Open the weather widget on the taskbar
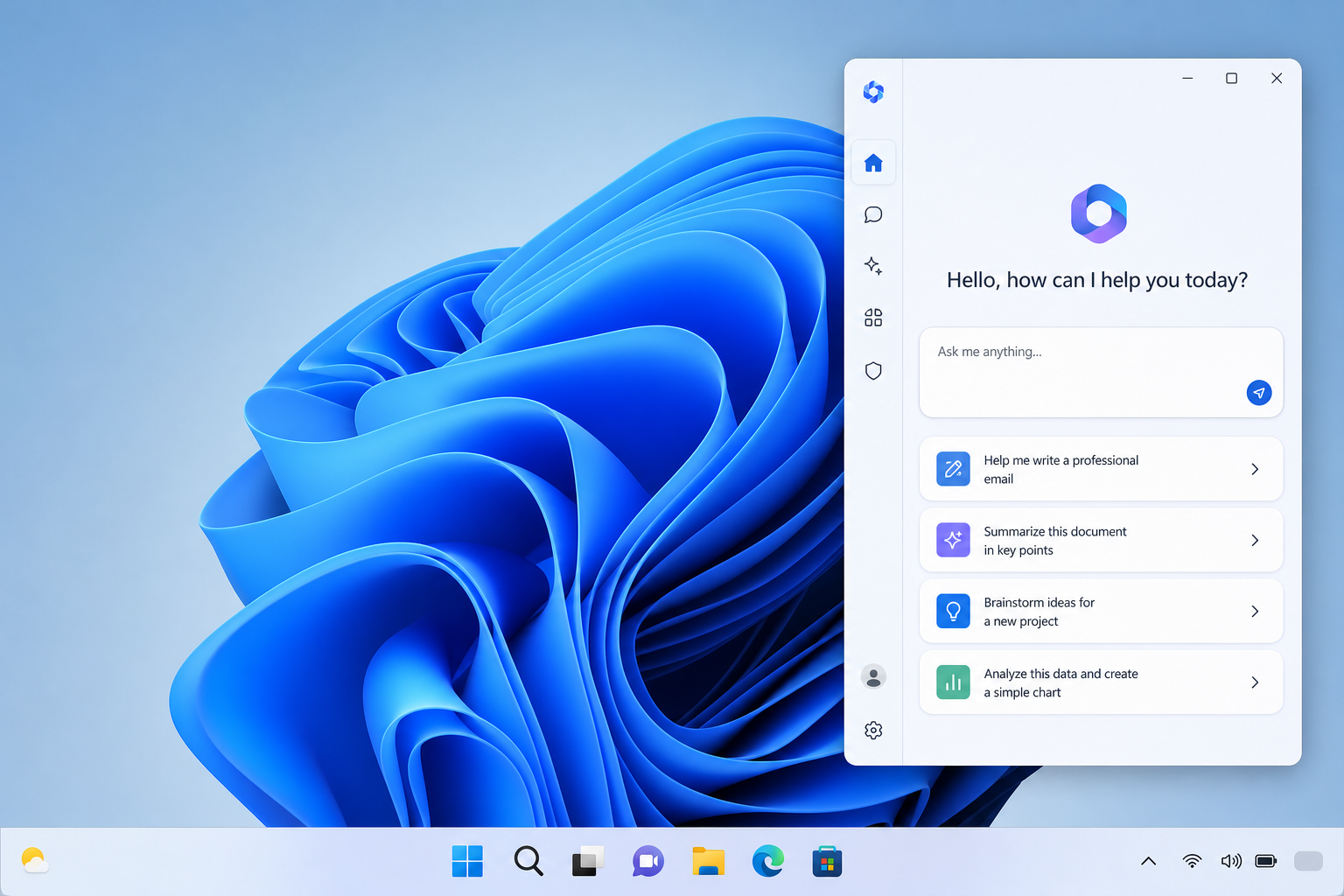This screenshot has width=1344, height=896. [34, 860]
